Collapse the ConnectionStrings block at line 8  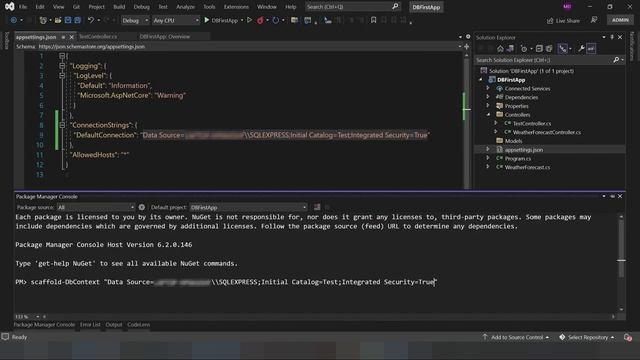(x=62, y=125)
